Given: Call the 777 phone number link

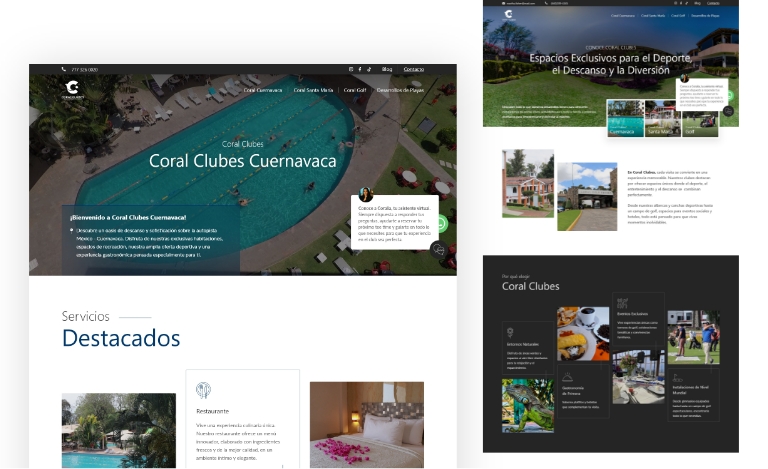Looking at the screenshot, I should click(84, 70).
